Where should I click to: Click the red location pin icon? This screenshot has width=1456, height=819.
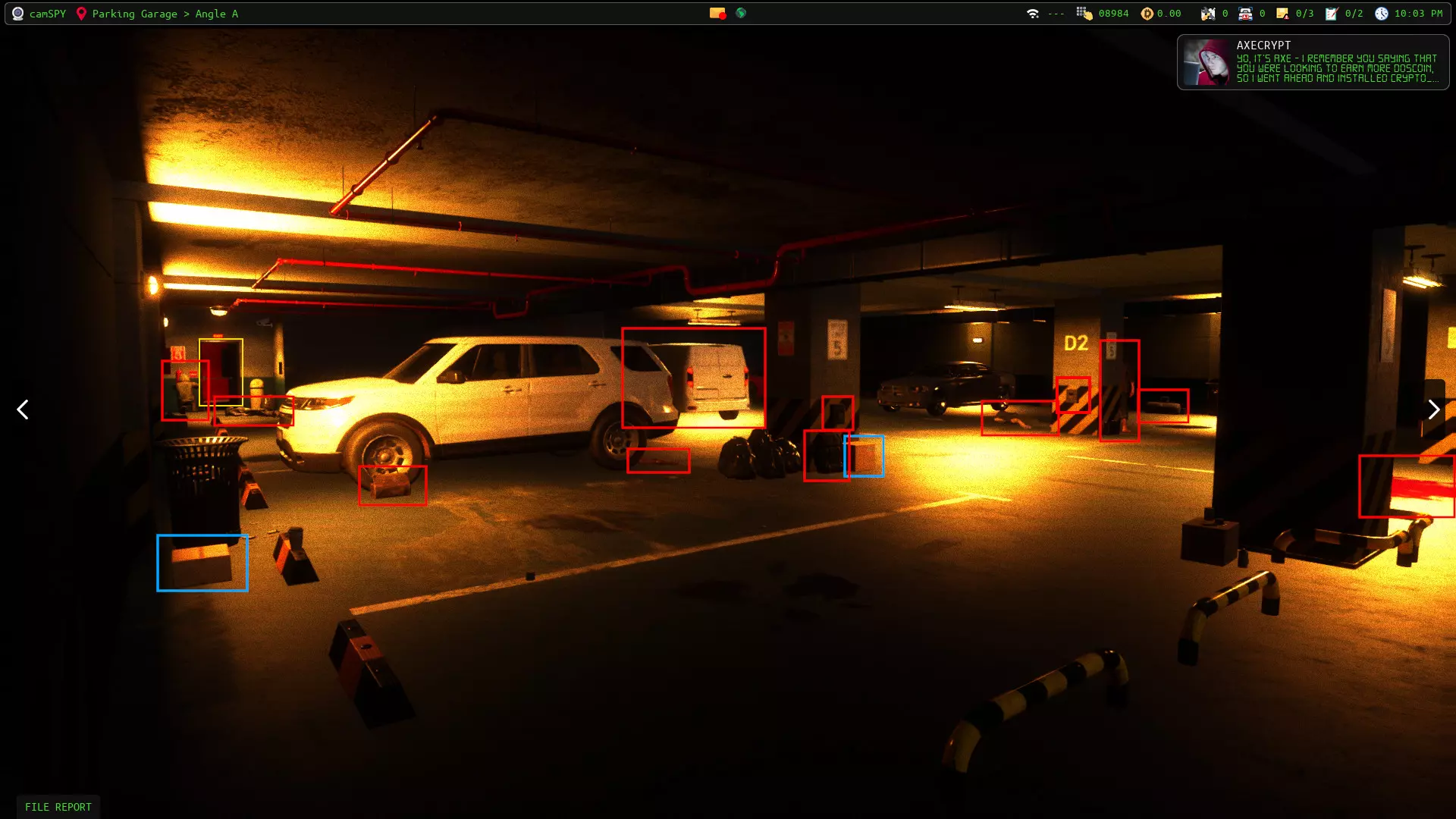click(x=81, y=14)
